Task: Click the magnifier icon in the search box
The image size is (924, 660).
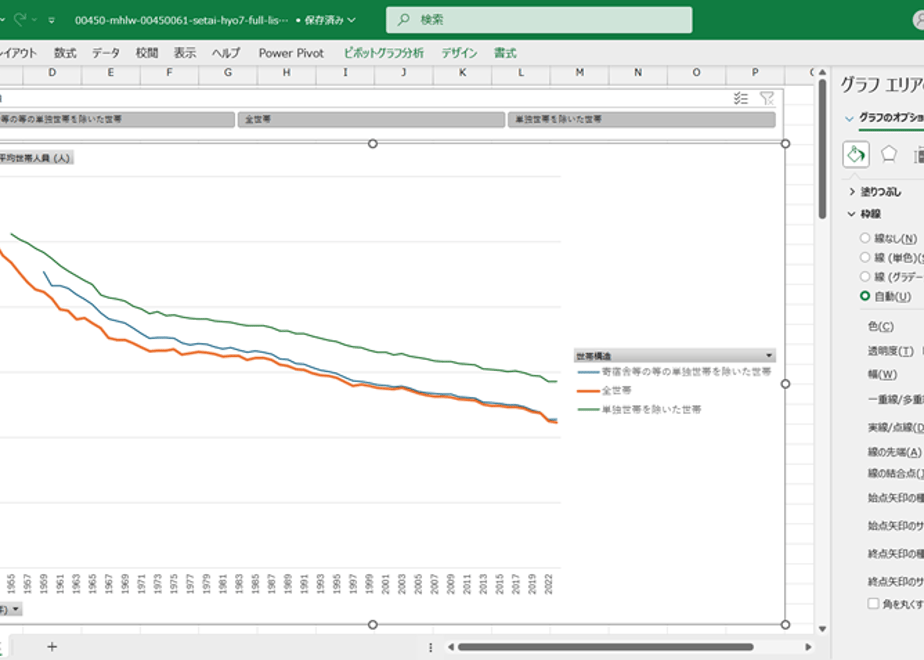Action: [x=403, y=20]
